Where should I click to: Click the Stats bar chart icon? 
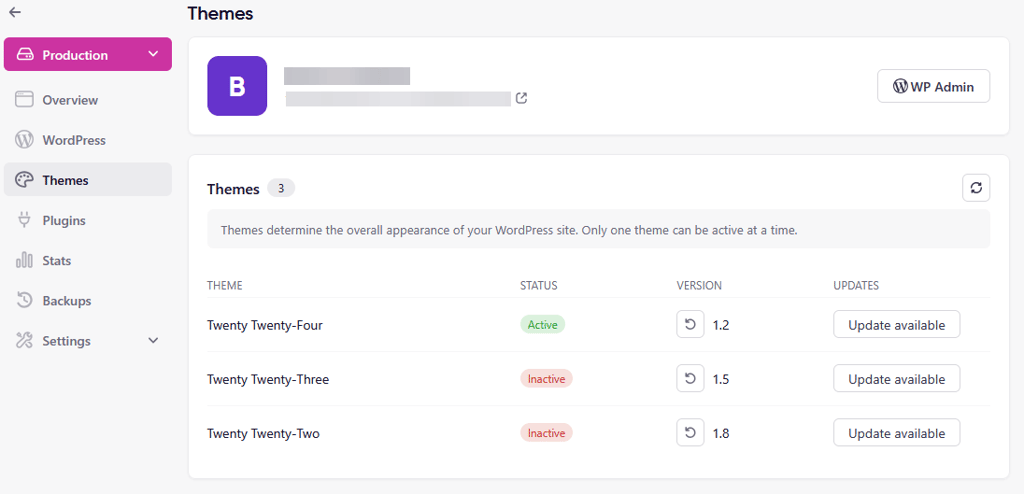(24, 260)
